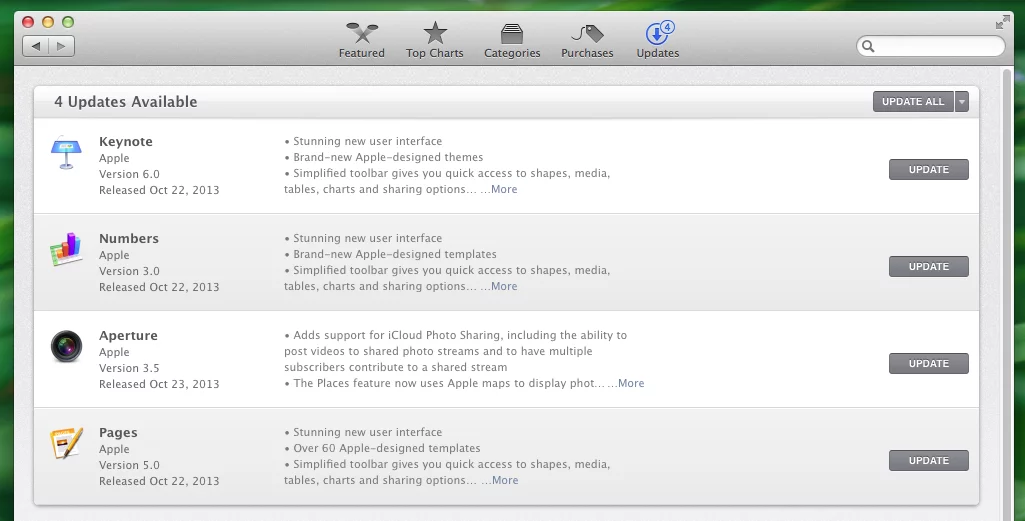This screenshot has height=521, width=1025.
Task: Update the Keynote app
Action: pyautogui.click(x=928, y=169)
